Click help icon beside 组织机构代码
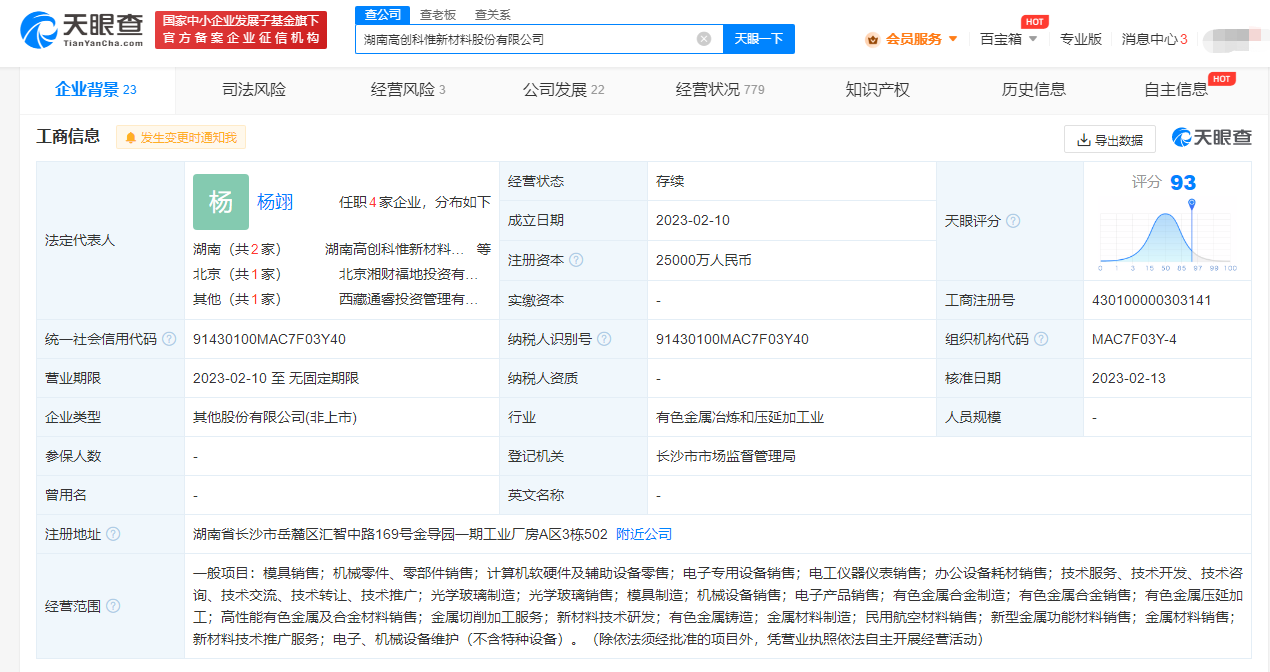Screen dimensions: 1270x672 1041,339
